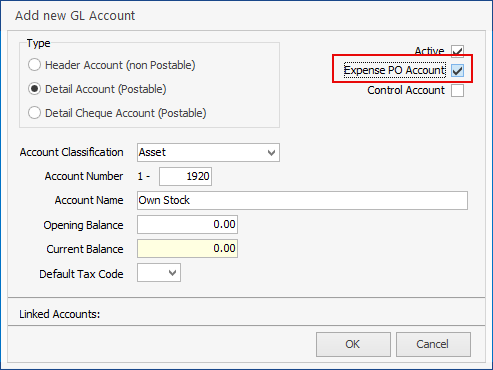The image size is (493, 370).
Task: Click the '1 -' account number prefix
Action: pos(144,176)
